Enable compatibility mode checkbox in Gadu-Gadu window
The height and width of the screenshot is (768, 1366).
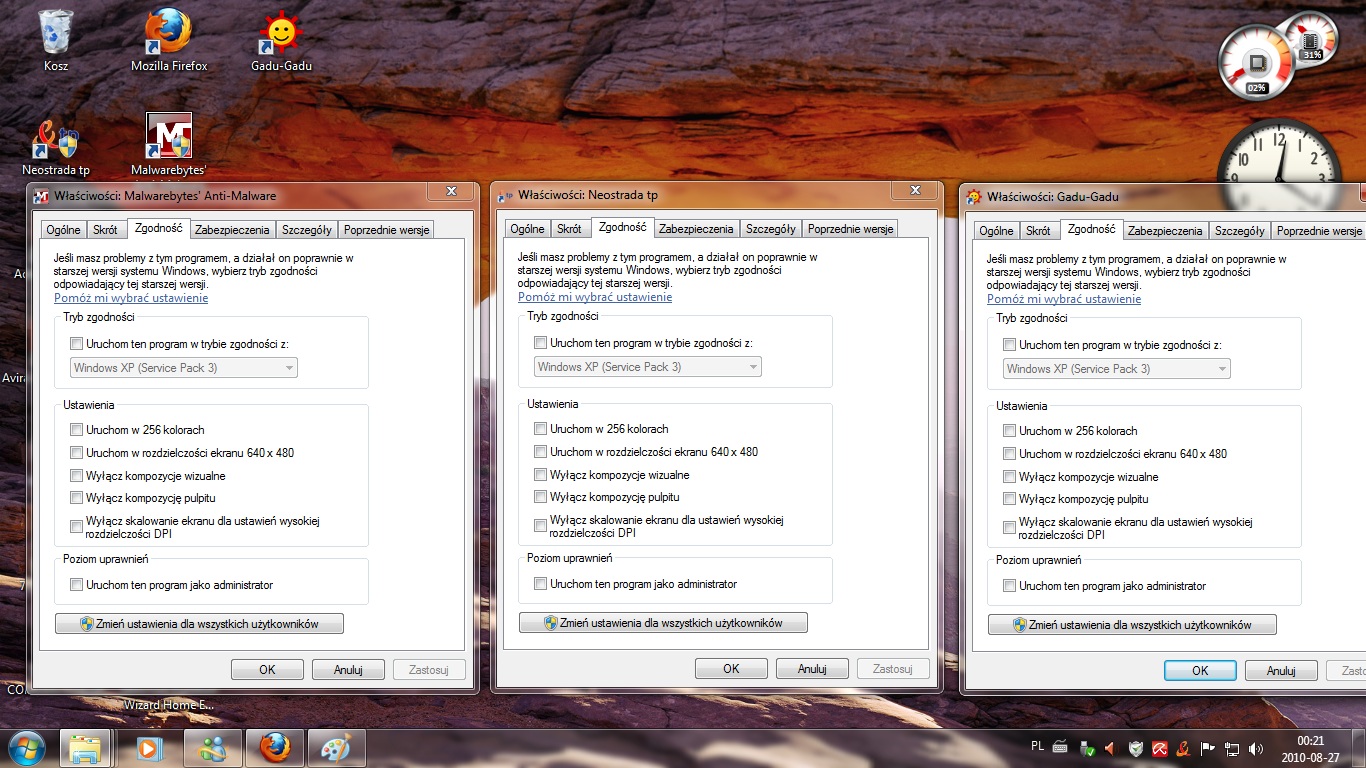click(x=1010, y=345)
